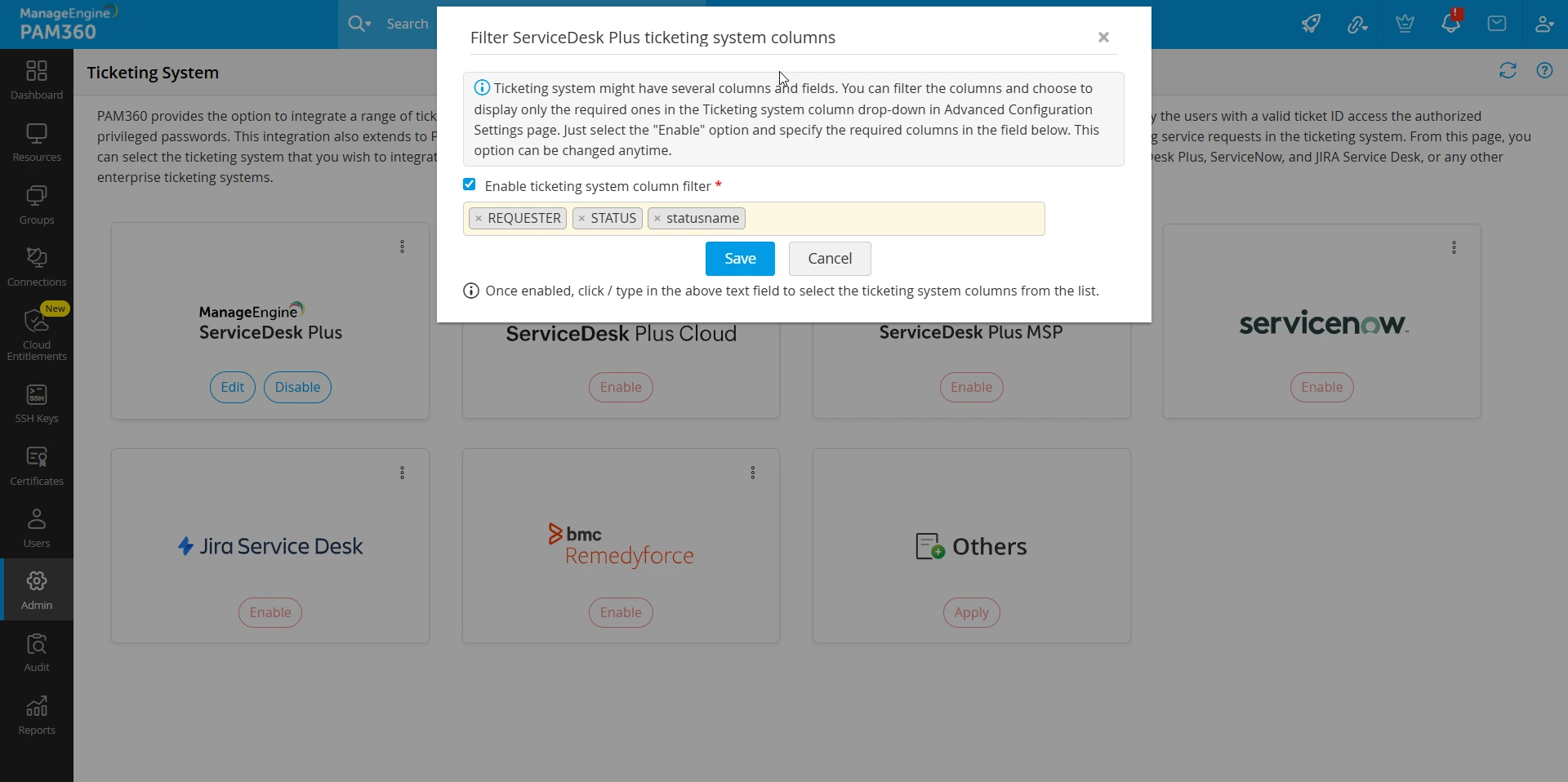Open the notifications bell icon
The width and height of the screenshot is (1568, 782).
tap(1452, 23)
